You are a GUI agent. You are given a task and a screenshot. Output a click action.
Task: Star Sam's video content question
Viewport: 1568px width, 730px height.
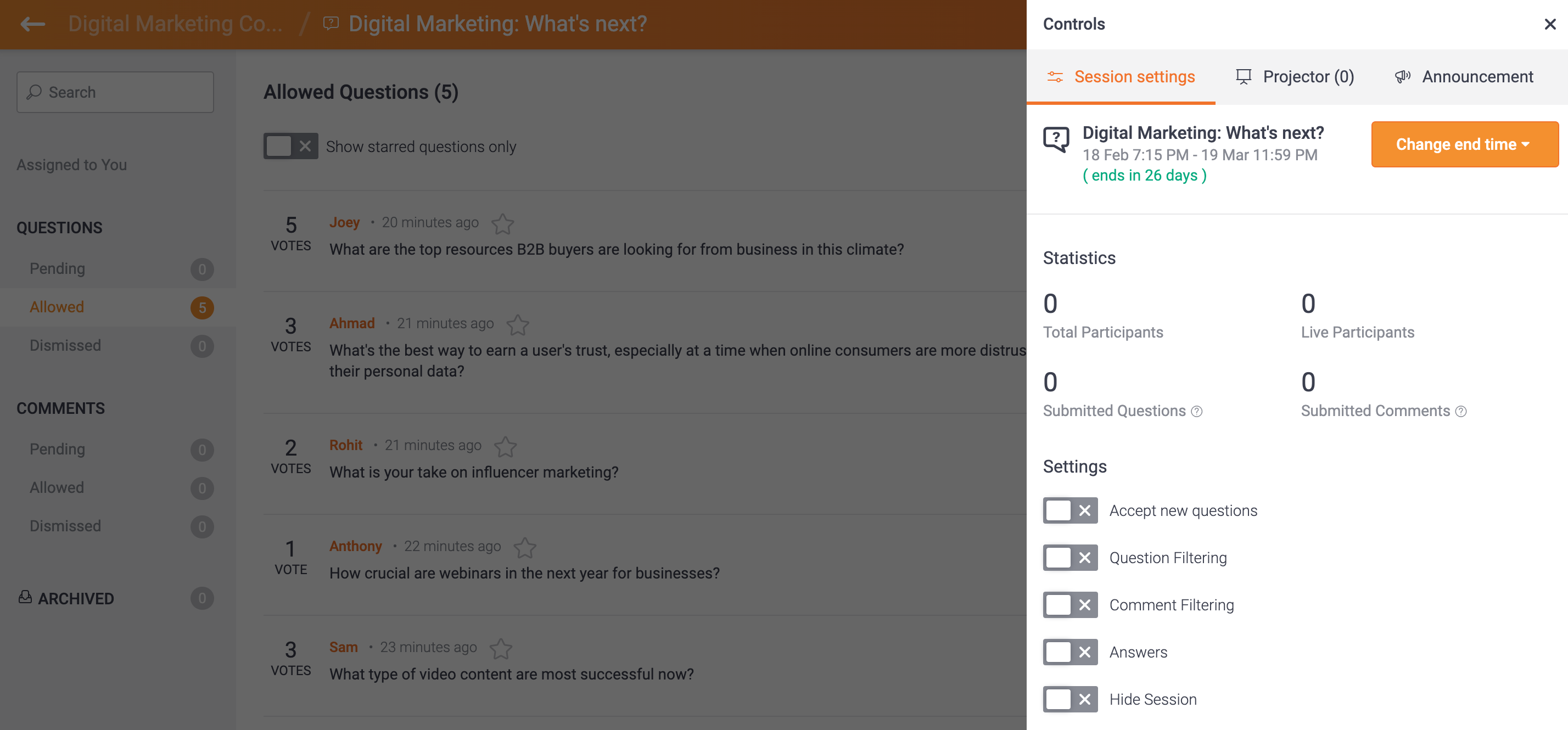coord(500,648)
